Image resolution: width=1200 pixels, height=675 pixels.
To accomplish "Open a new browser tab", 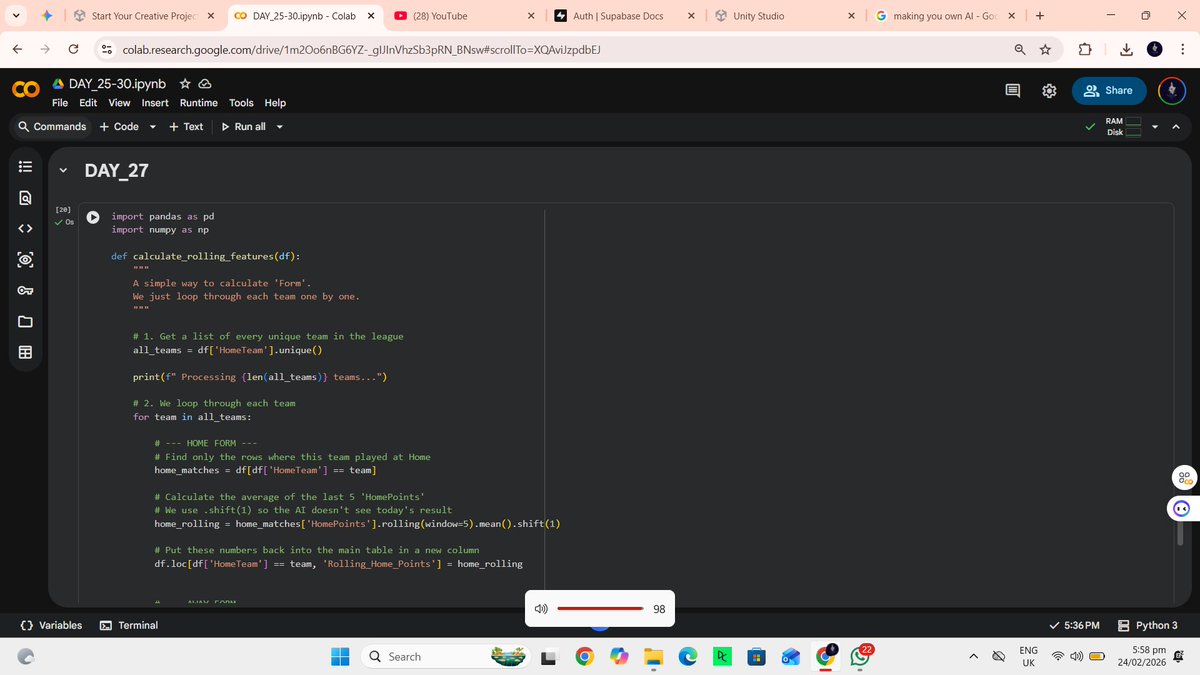I will (1040, 16).
